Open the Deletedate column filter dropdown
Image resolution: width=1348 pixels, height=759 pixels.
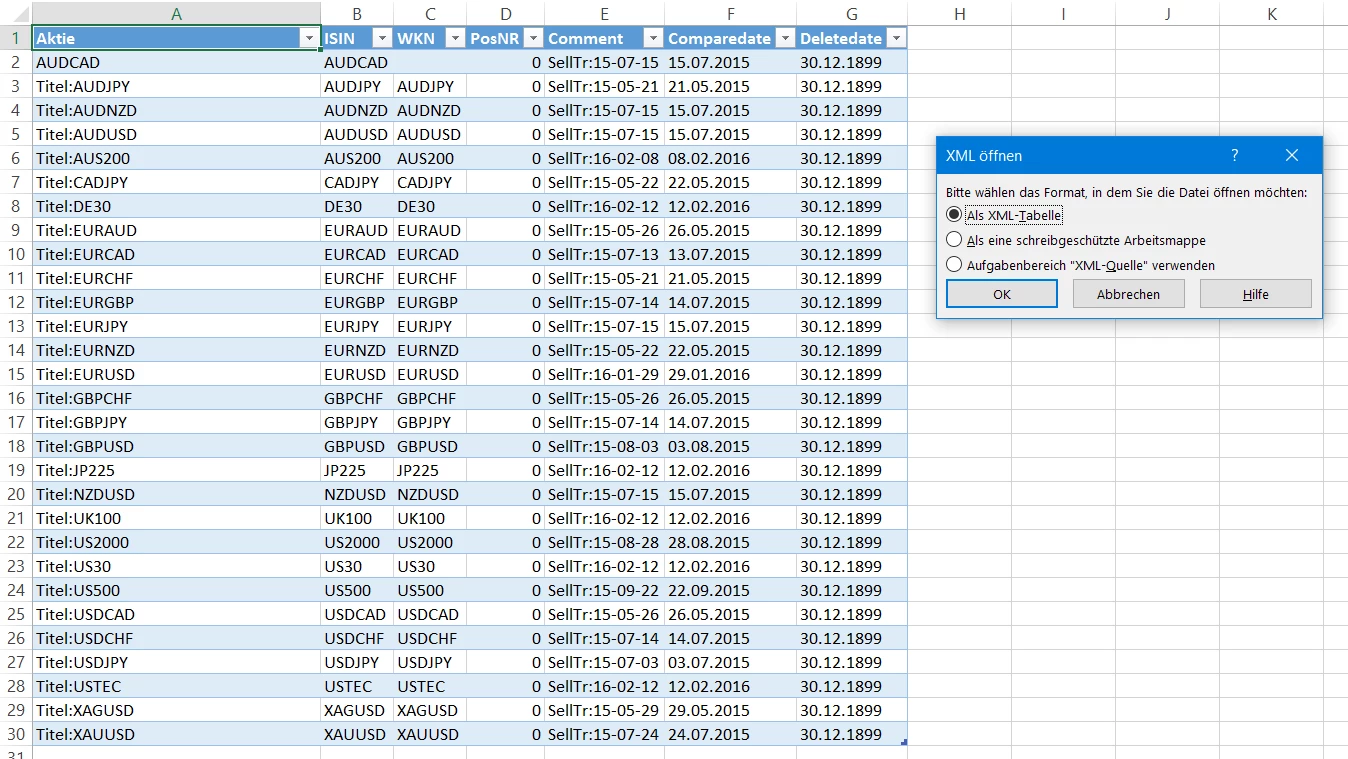[896, 38]
